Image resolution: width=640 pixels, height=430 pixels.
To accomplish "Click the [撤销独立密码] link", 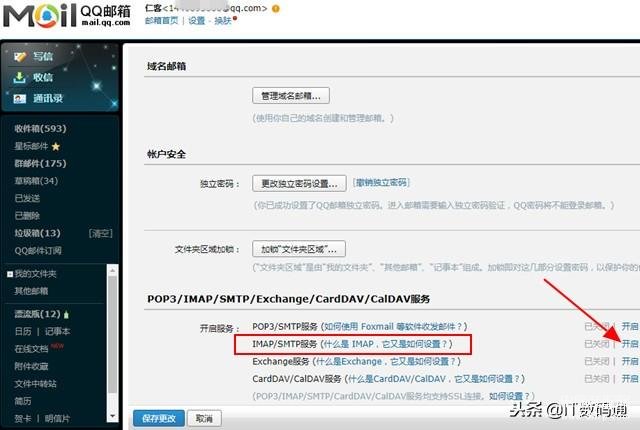I will pyautogui.click(x=381, y=182).
